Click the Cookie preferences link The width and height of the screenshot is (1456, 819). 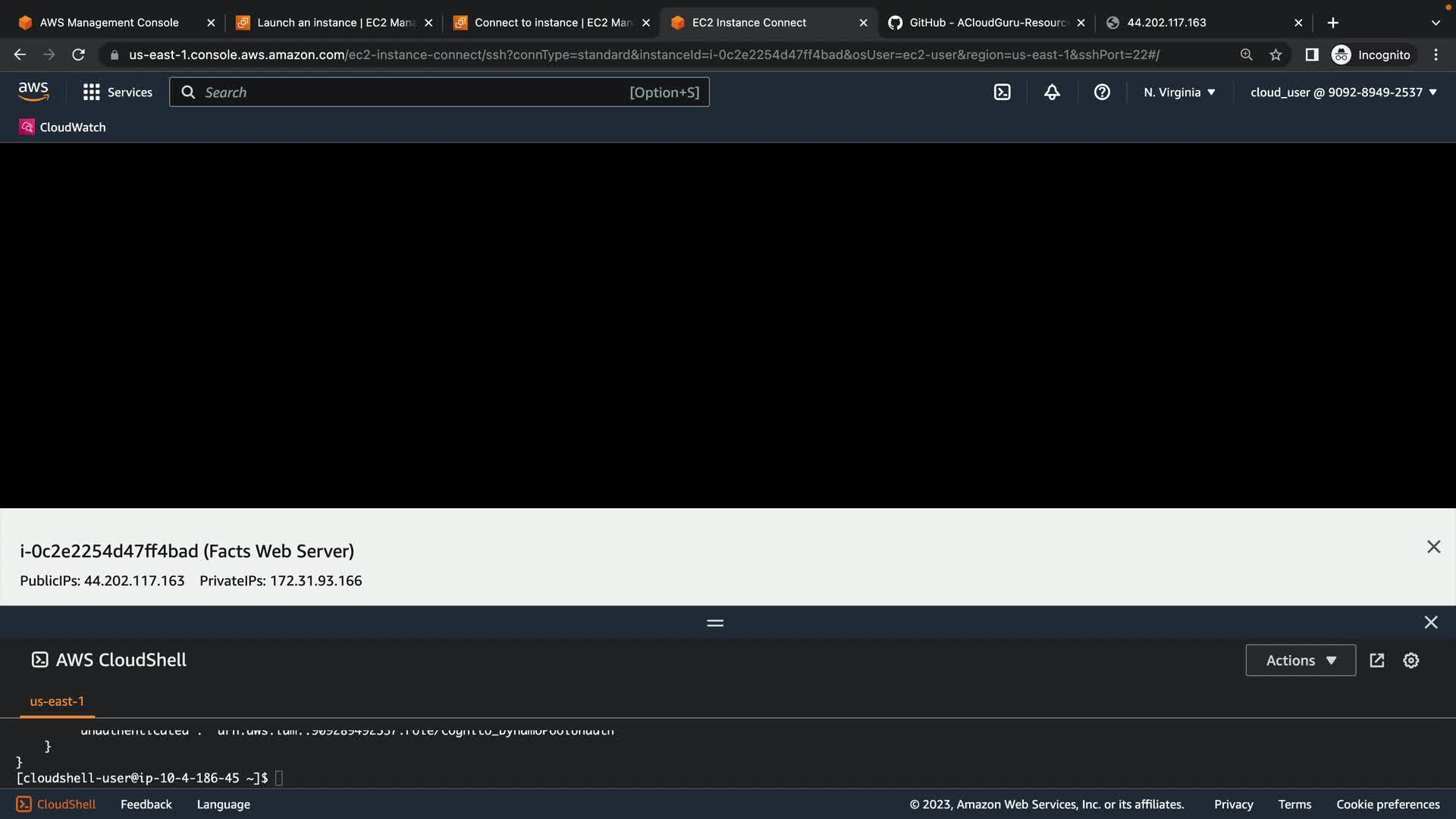click(1387, 804)
